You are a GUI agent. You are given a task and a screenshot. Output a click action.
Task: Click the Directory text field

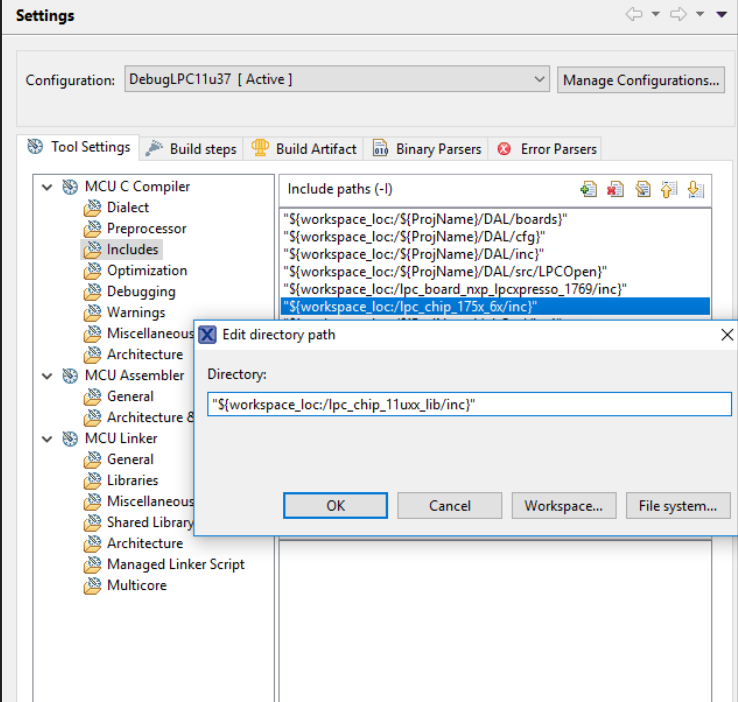469,404
